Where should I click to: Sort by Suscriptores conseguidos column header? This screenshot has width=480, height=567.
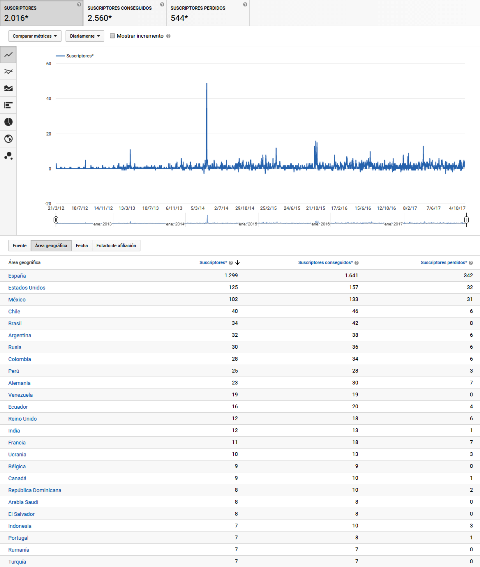325,263
